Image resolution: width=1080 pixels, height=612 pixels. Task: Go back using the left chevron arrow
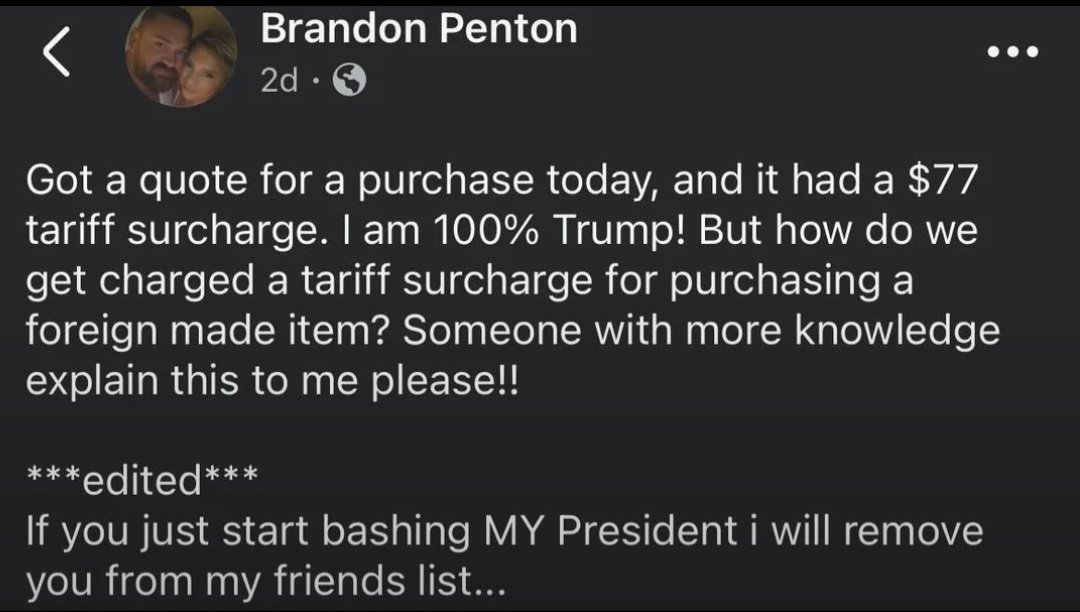tap(56, 52)
